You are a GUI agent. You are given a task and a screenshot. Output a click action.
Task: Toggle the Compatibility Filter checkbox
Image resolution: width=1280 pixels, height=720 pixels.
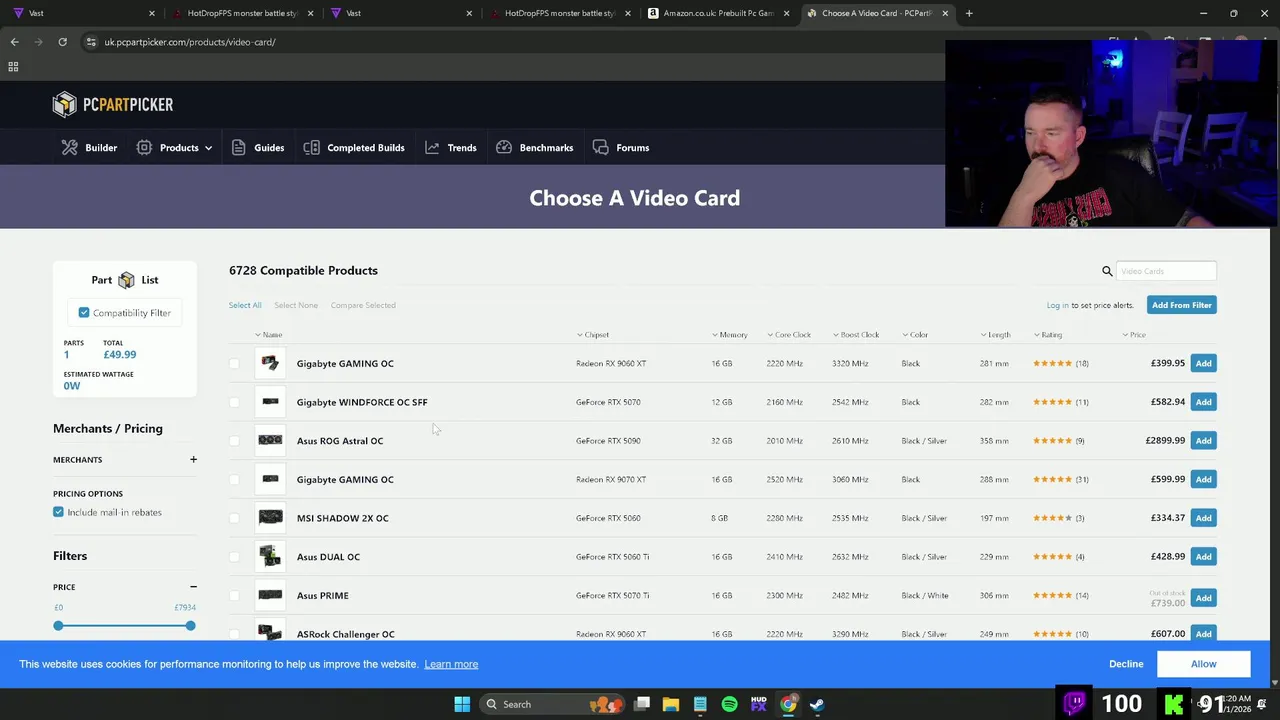84,312
